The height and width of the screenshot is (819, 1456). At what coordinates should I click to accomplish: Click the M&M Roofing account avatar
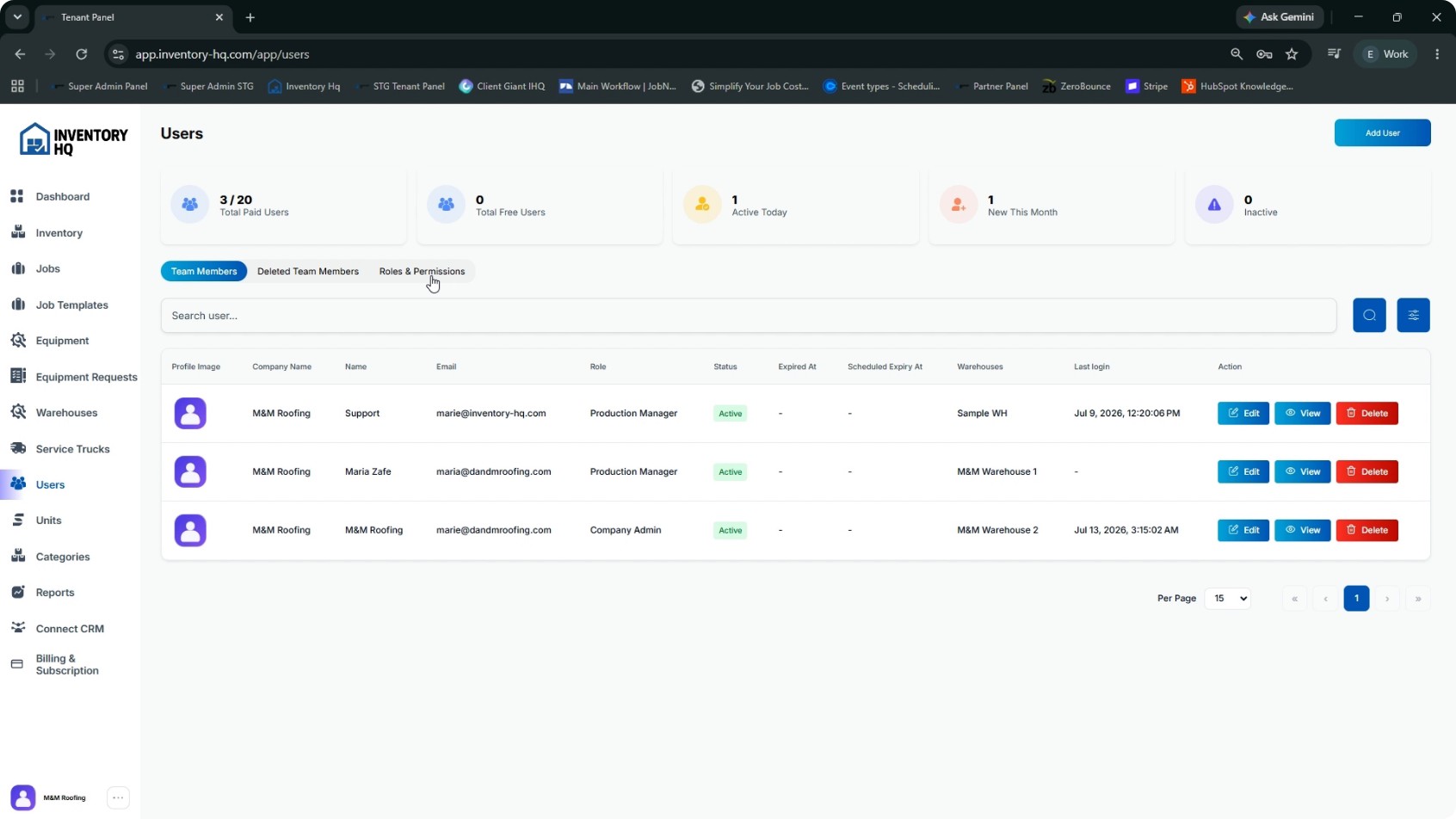[23, 797]
